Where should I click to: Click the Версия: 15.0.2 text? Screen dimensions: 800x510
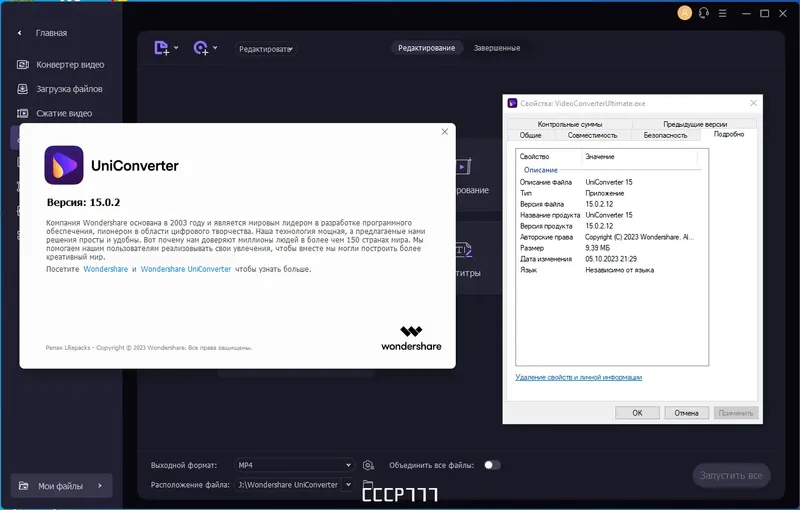point(83,202)
